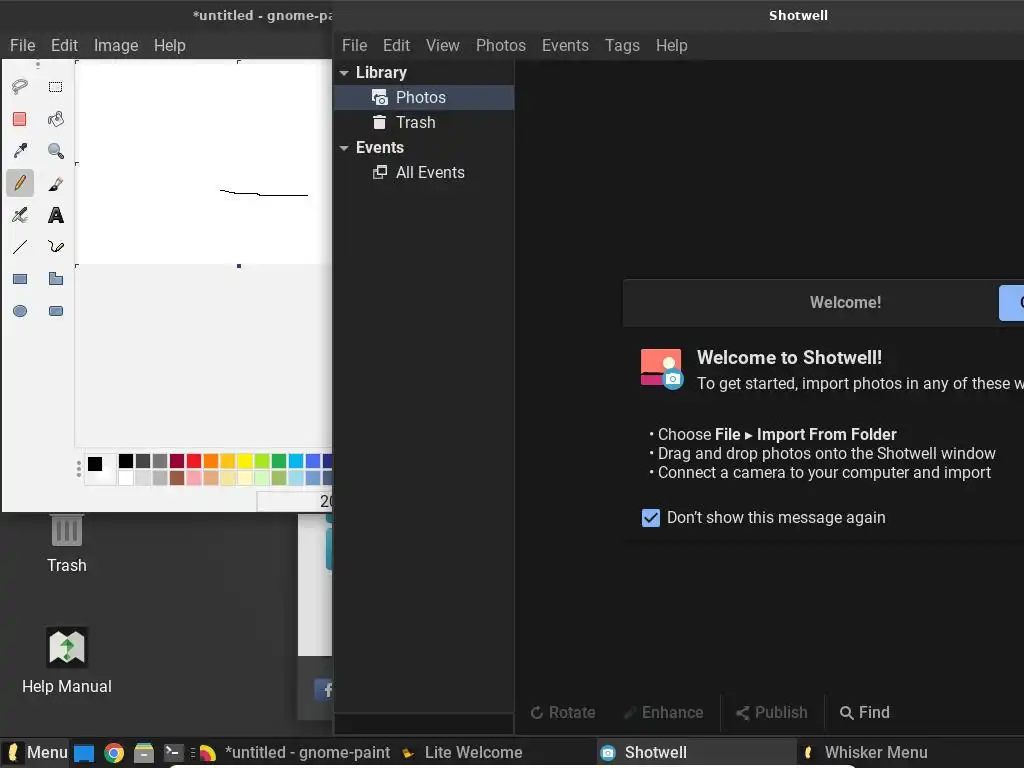This screenshot has height=768, width=1024.
Task: Choose the rounded rectangle tool
Action: [56, 311]
